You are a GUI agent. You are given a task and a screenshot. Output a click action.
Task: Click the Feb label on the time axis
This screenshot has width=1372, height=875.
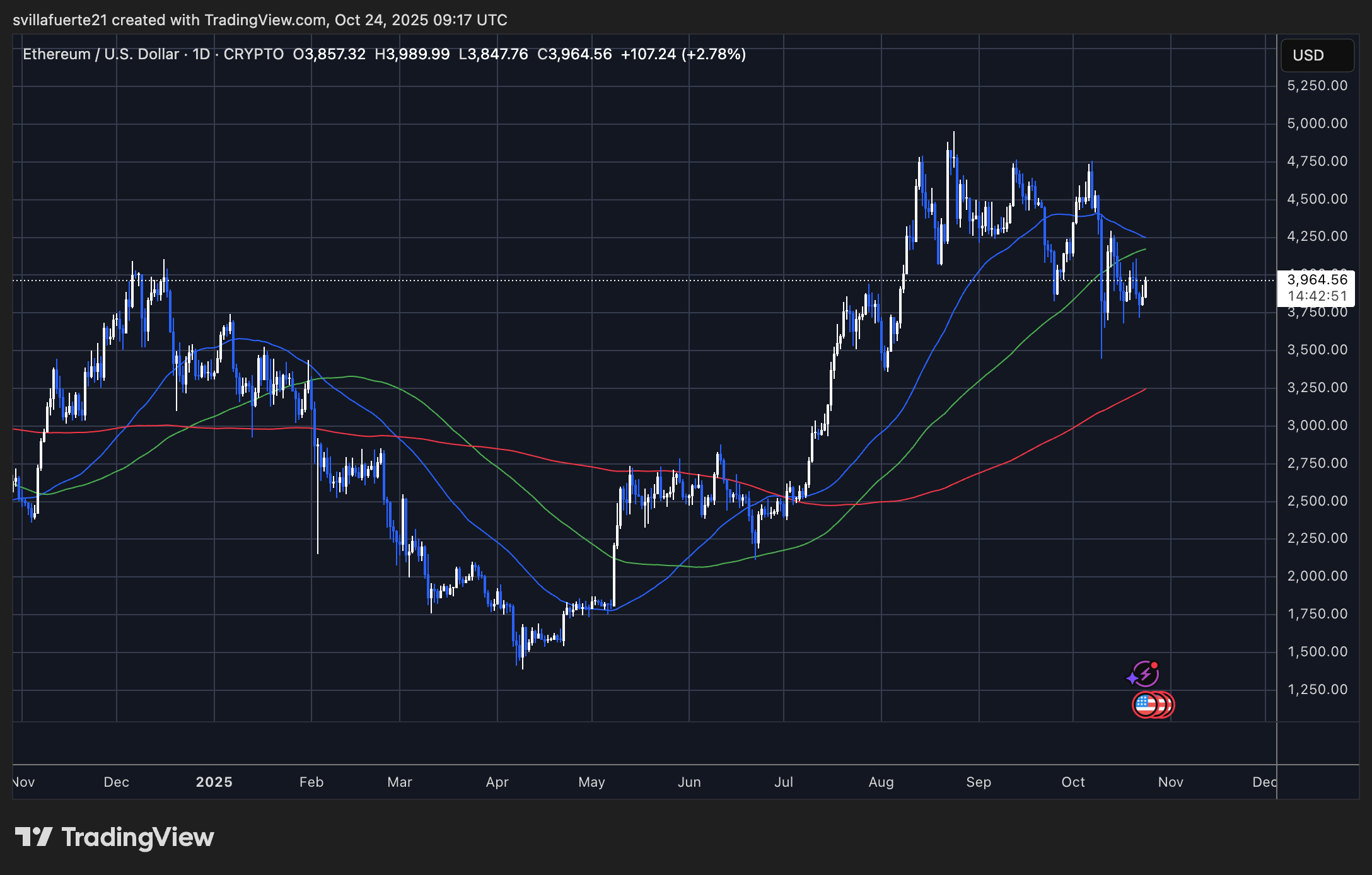311,782
